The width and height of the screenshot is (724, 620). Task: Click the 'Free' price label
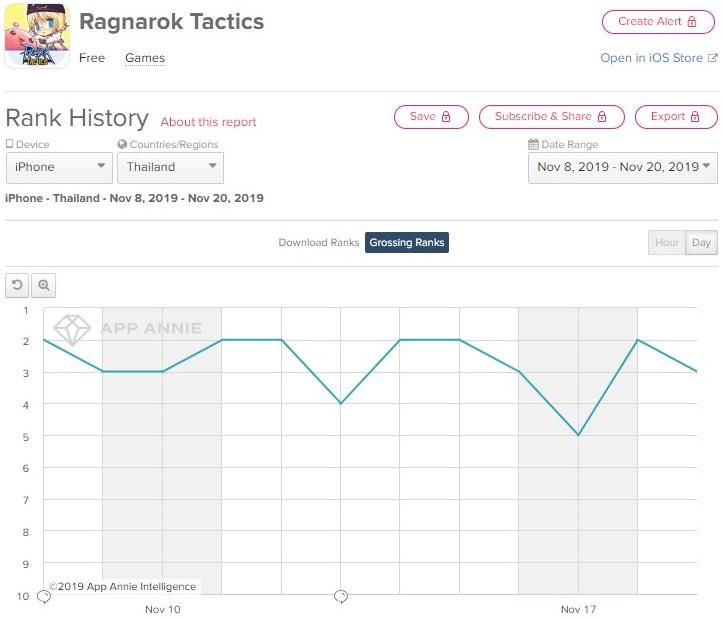pyautogui.click(x=92, y=58)
